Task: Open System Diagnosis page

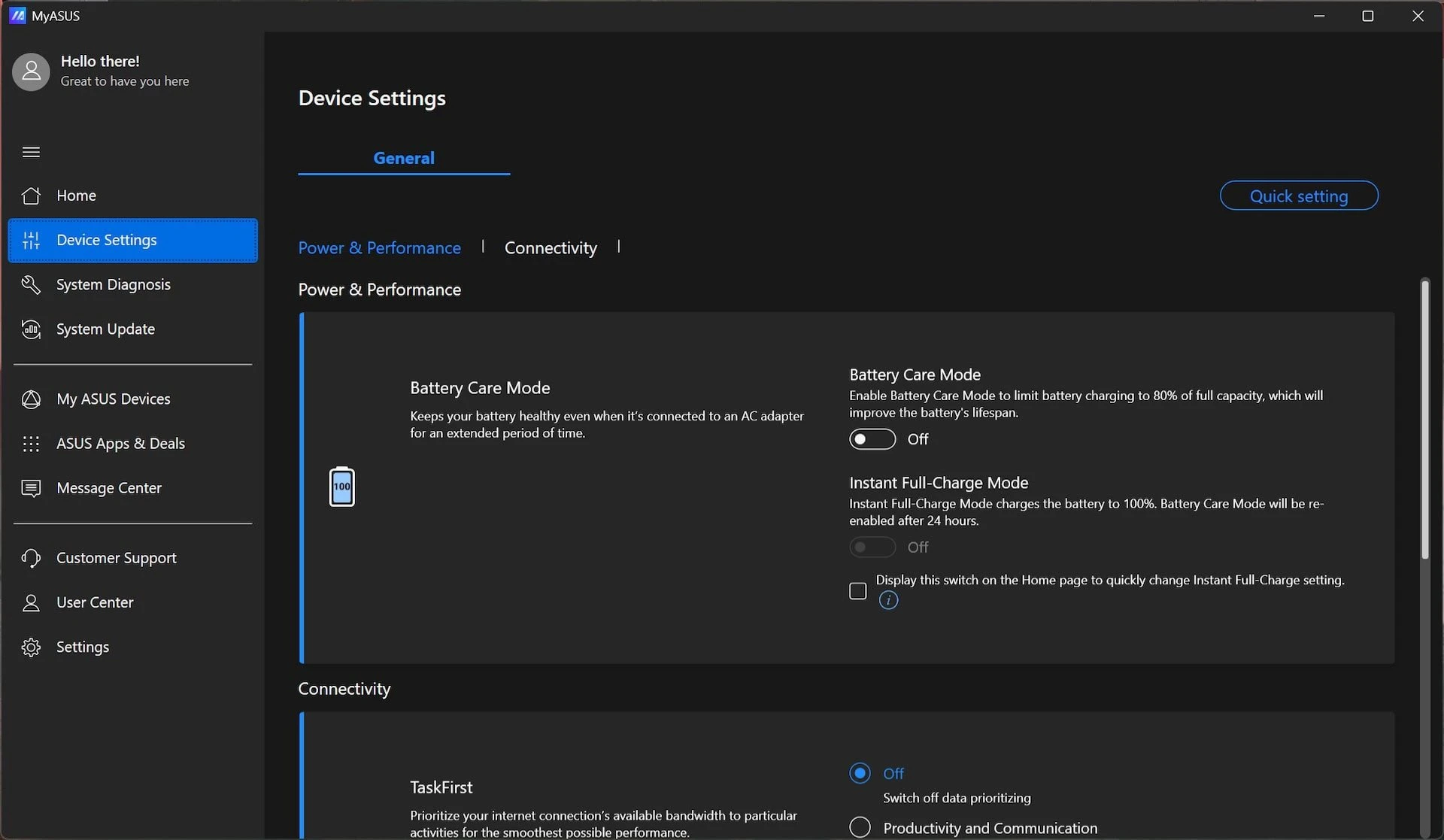Action: click(x=132, y=284)
